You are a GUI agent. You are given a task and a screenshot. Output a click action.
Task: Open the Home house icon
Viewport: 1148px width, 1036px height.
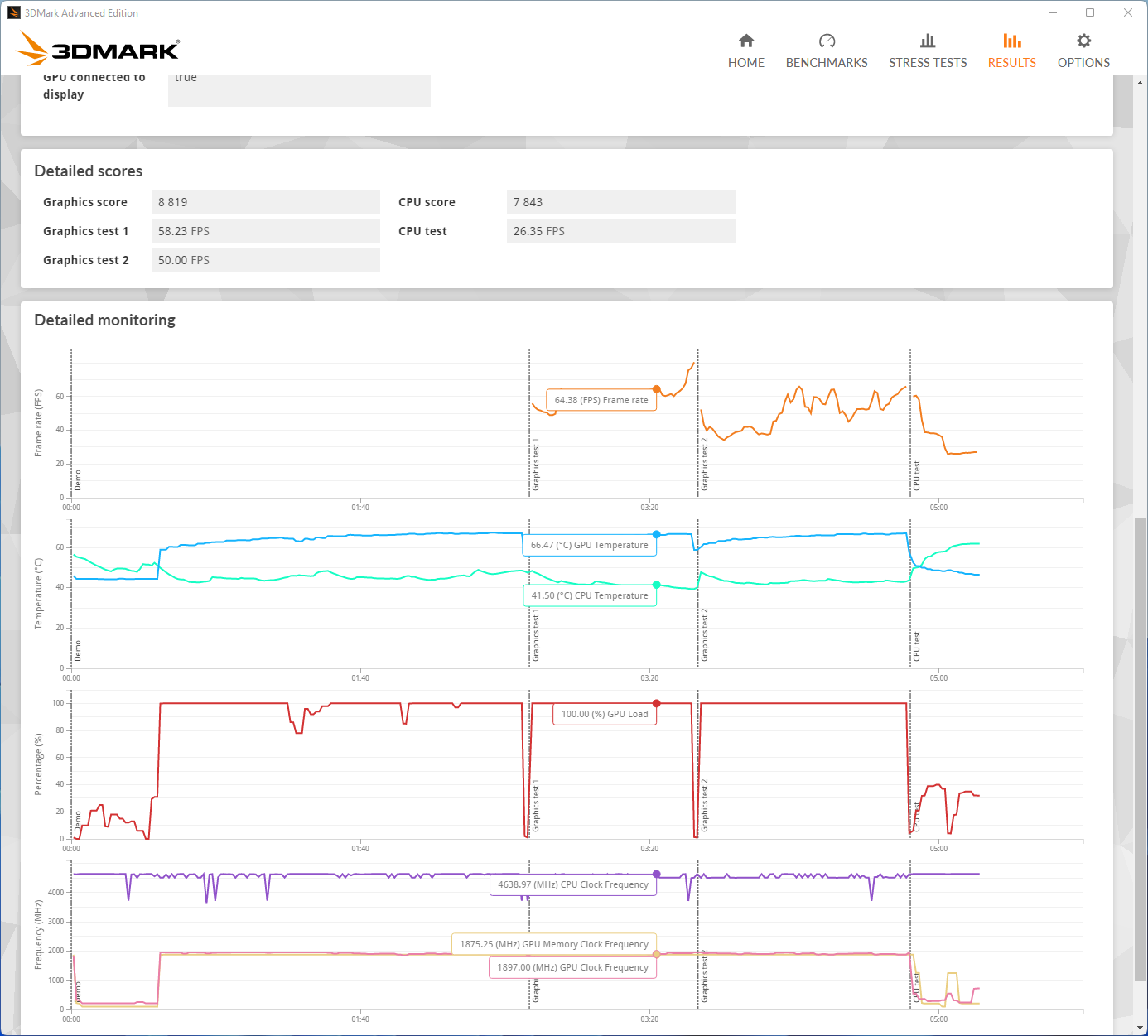[746, 41]
